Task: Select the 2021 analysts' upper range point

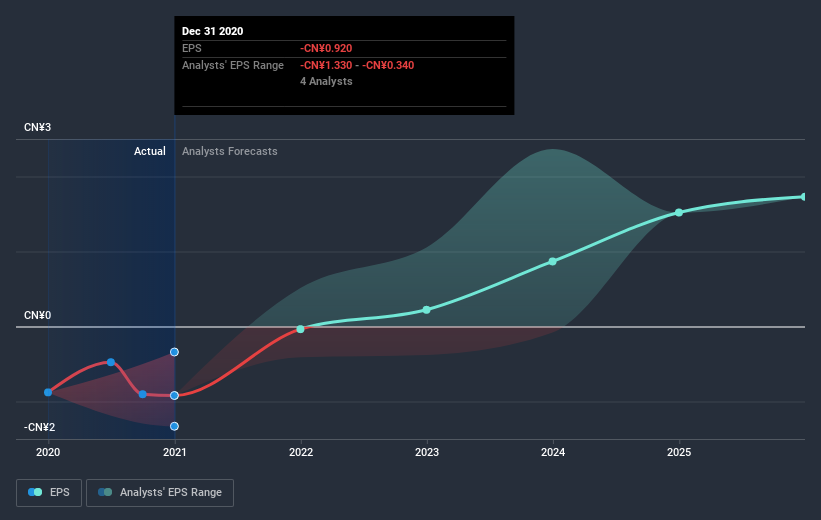Action: (x=174, y=352)
